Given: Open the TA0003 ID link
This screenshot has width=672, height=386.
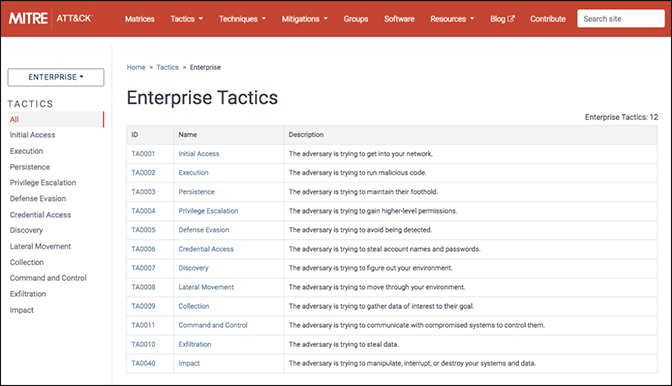Looking at the screenshot, I should coord(143,192).
